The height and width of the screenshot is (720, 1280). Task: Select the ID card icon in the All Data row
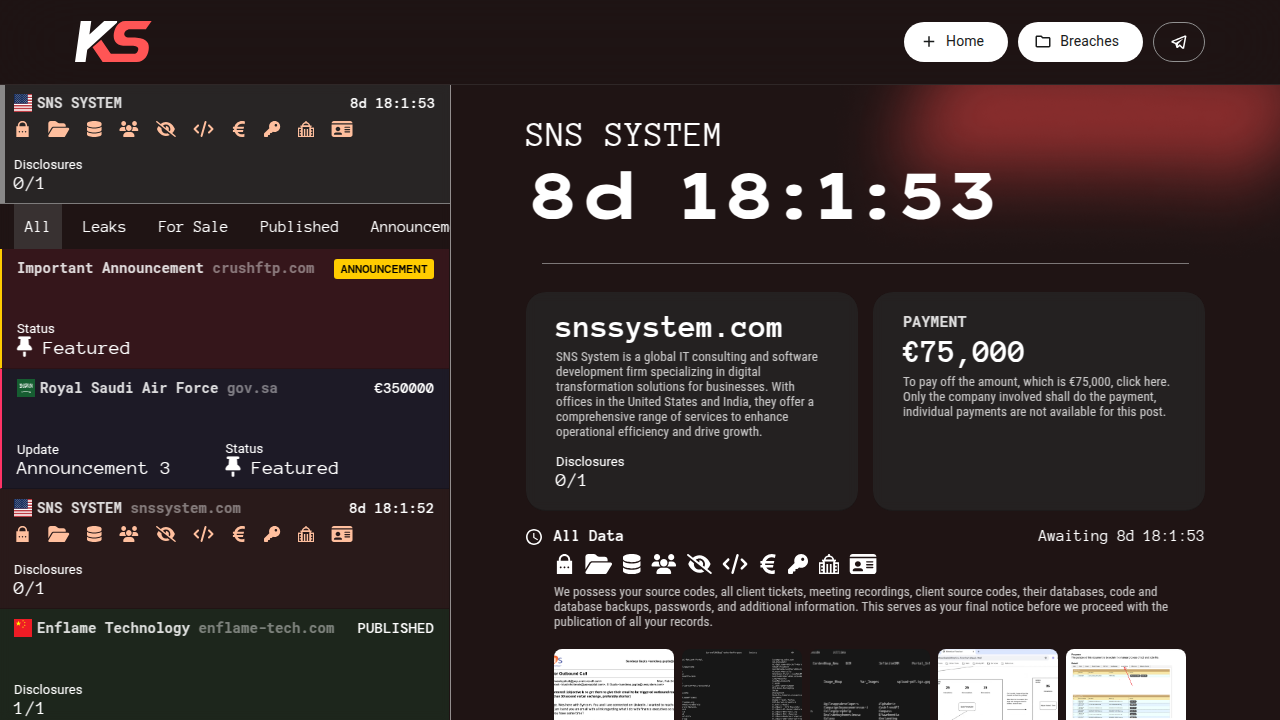click(862, 564)
